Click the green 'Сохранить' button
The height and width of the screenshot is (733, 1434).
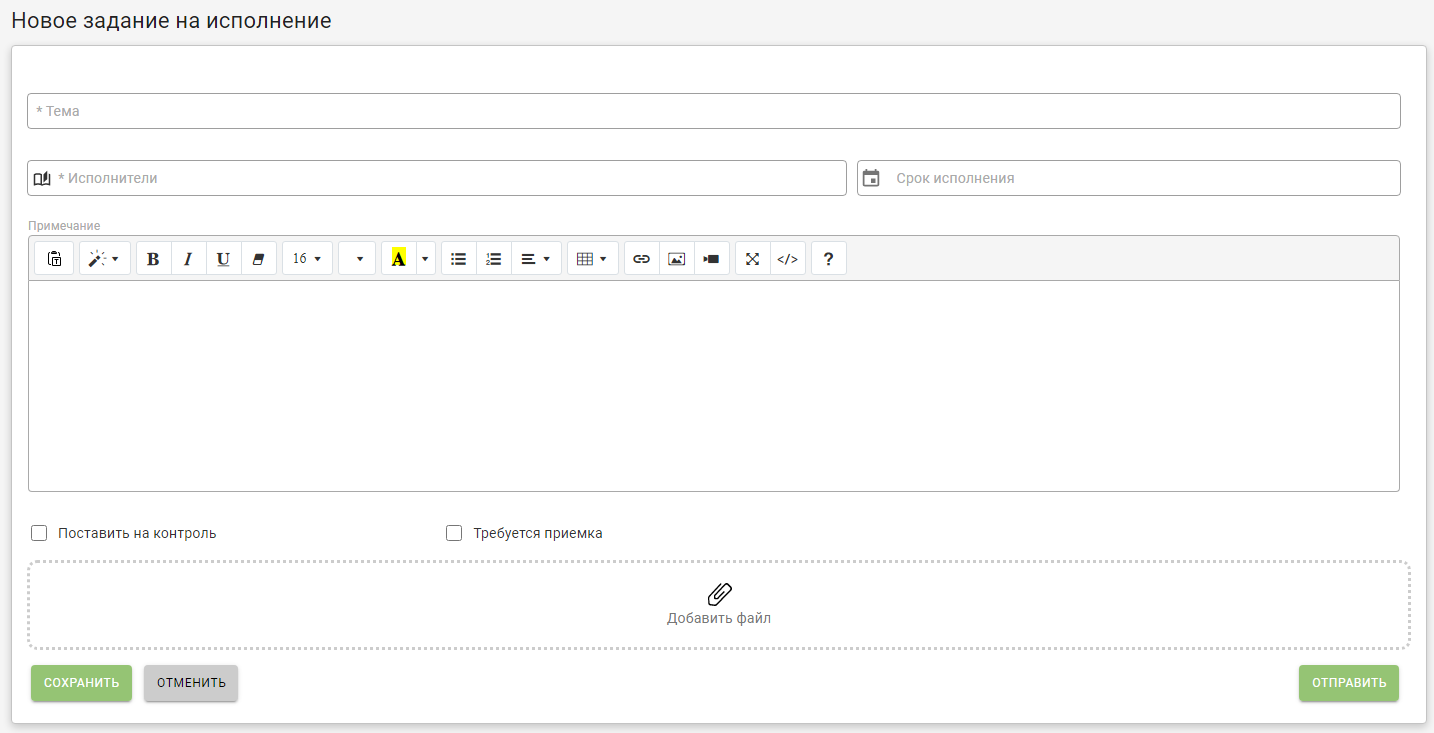click(81, 683)
